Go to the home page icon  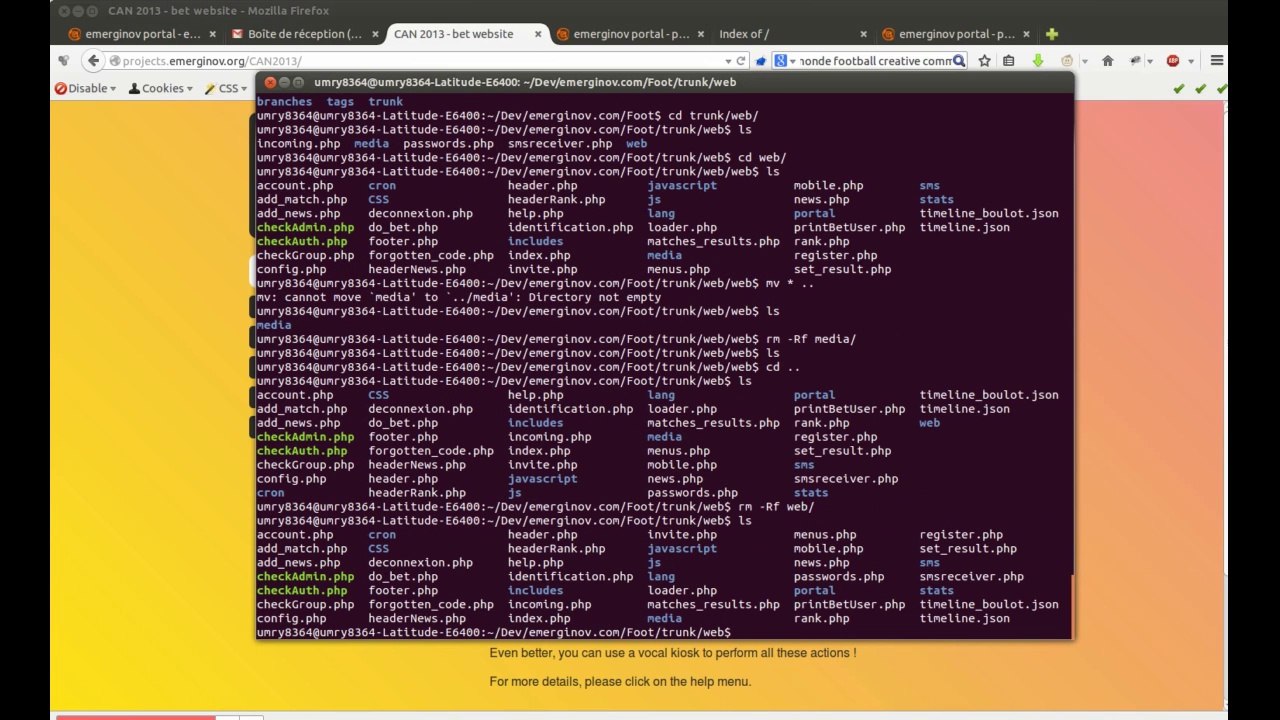point(1108,61)
